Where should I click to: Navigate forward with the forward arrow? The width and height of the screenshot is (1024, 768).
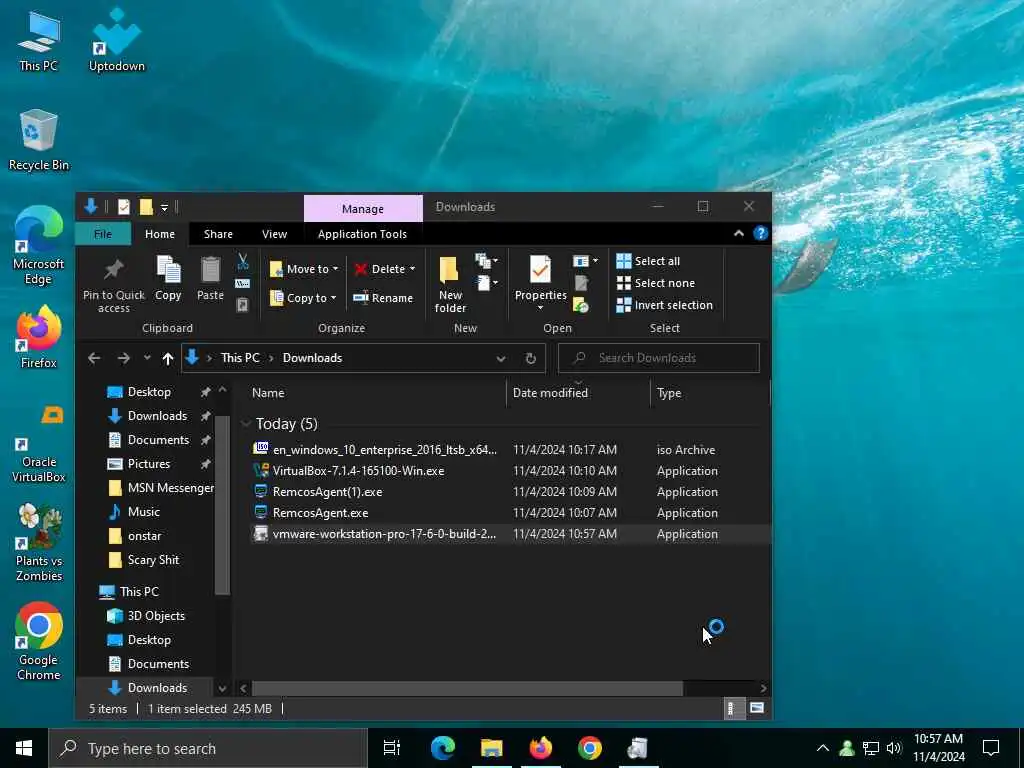click(x=123, y=358)
